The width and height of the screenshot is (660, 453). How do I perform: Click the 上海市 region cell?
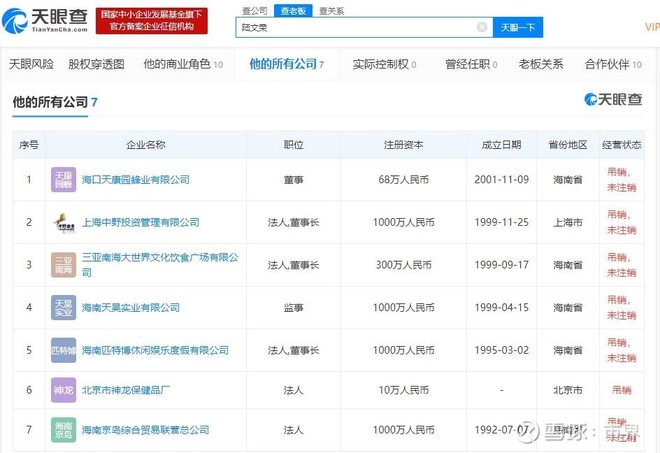coord(568,222)
